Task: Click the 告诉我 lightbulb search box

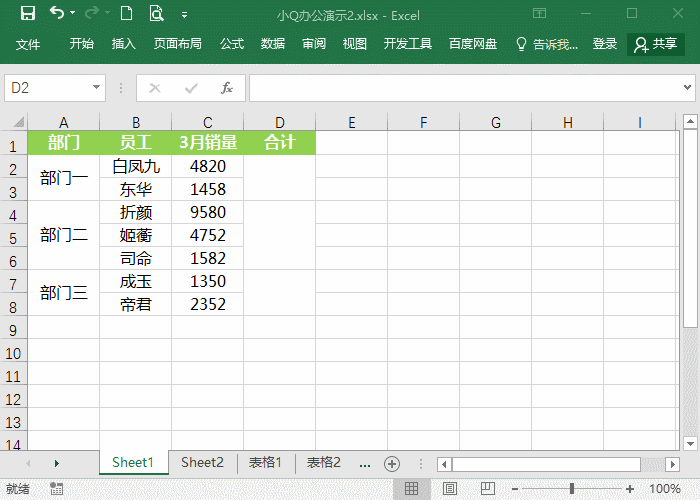Action: 547,44
